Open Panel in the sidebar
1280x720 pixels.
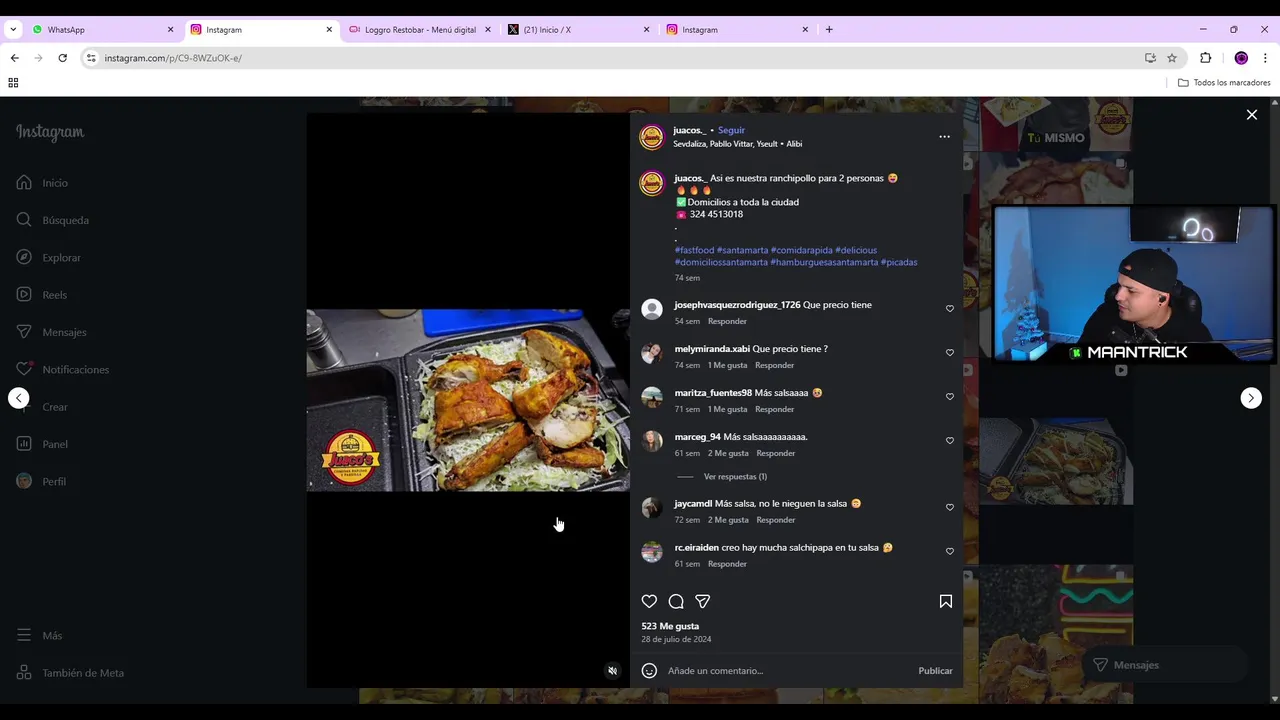click(42, 444)
